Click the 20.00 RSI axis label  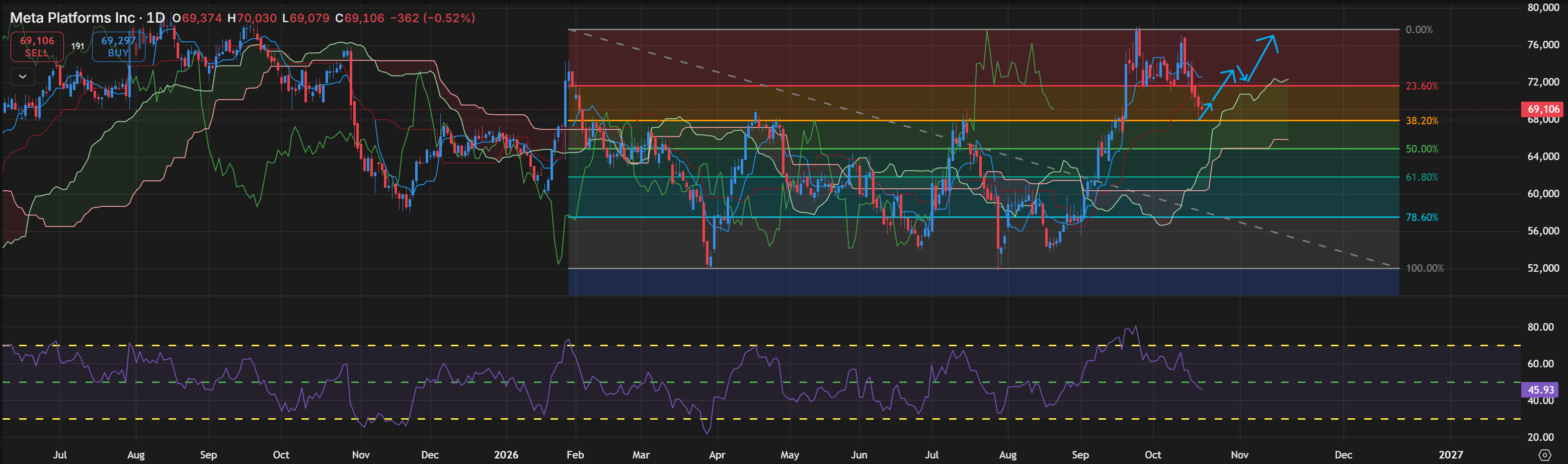pos(1541,437)
